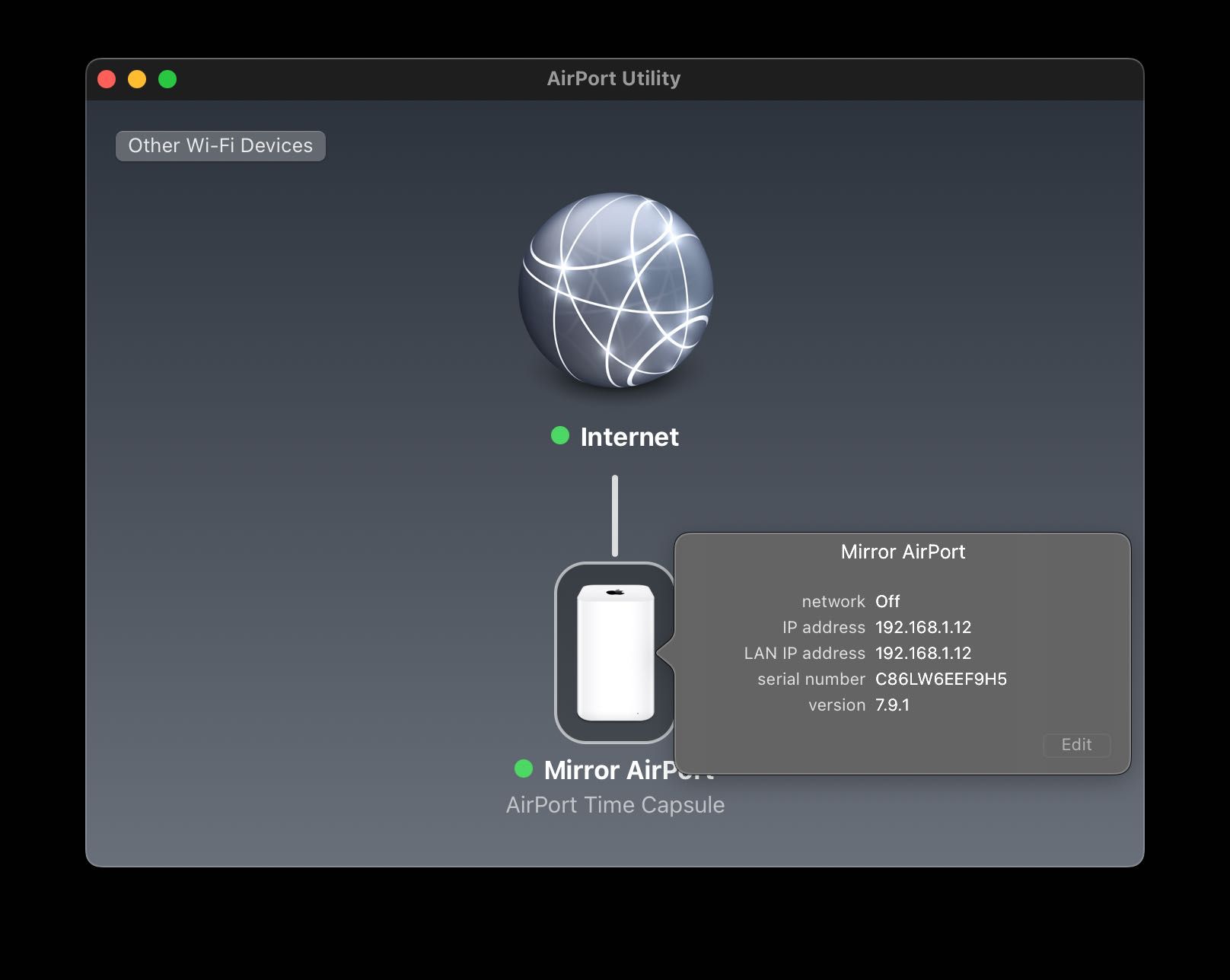Click the network field label
1230x980 pixels.
click(833, 601)
